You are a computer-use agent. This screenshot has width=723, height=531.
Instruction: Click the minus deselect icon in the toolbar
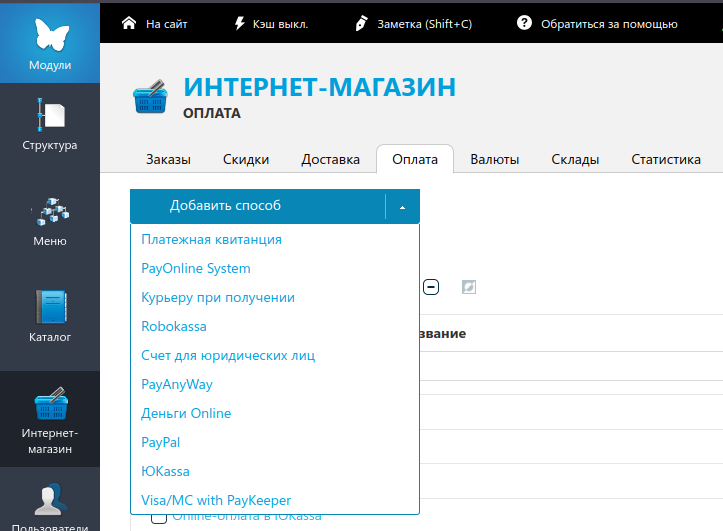431,287
